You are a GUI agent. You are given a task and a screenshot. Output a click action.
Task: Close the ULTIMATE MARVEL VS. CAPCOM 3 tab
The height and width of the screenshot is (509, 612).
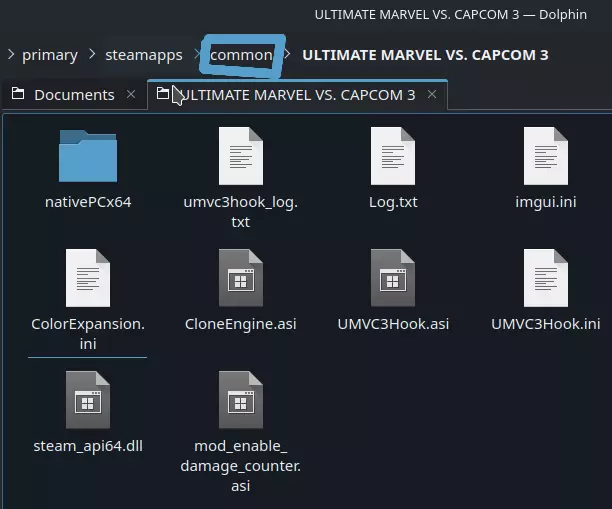[x=432, y=94]
